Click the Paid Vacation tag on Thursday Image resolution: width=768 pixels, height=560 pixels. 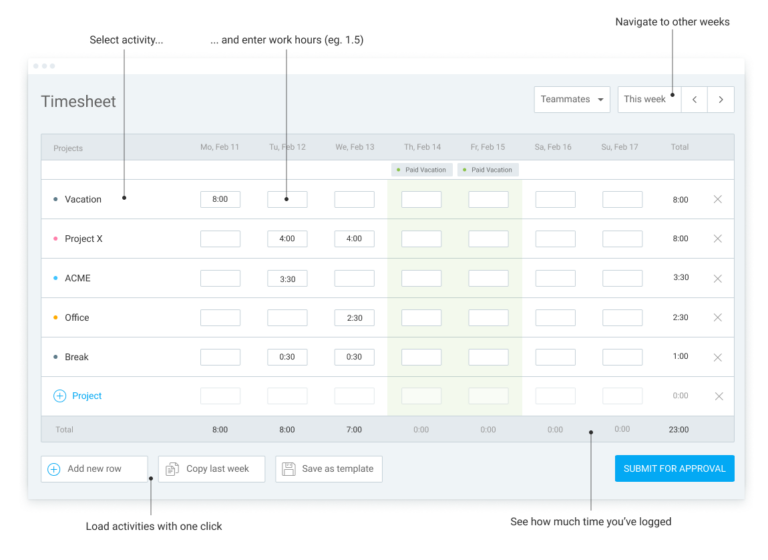tap(422, 170)
